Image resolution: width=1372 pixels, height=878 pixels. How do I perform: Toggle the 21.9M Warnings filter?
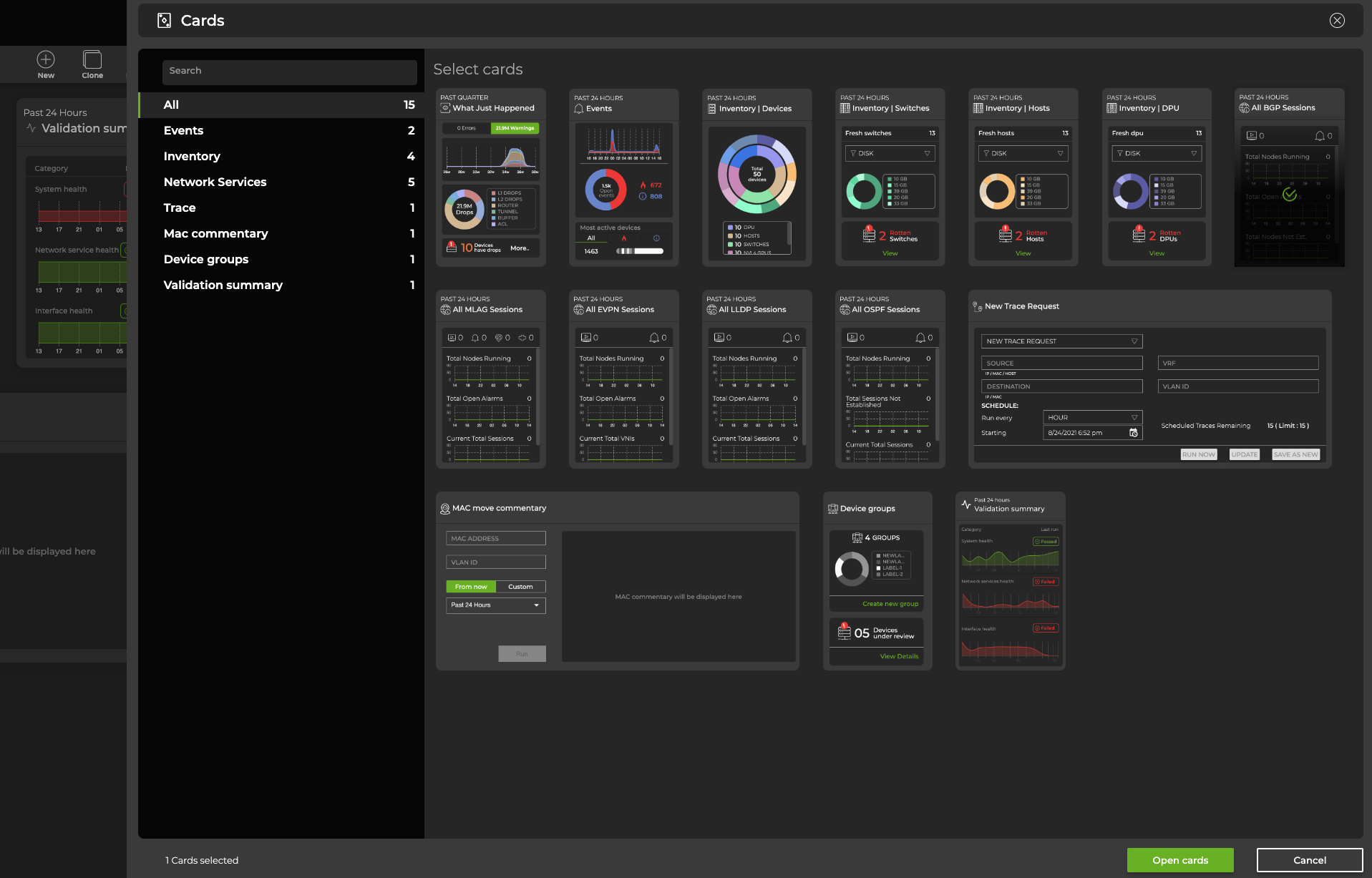pos(515,128)
